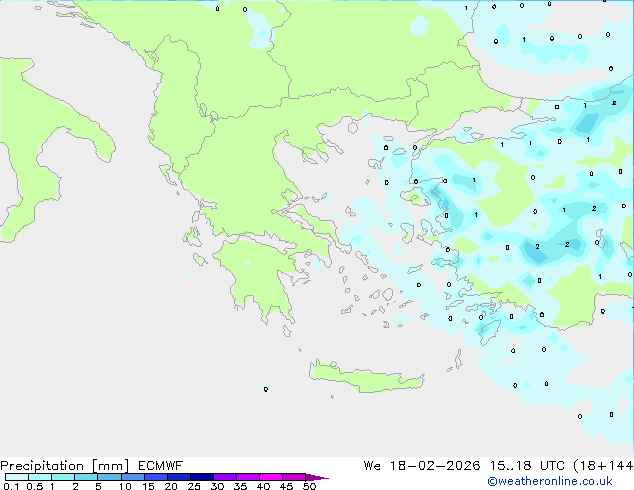Click the '30' legend scale value

click(x=217, y=486)
